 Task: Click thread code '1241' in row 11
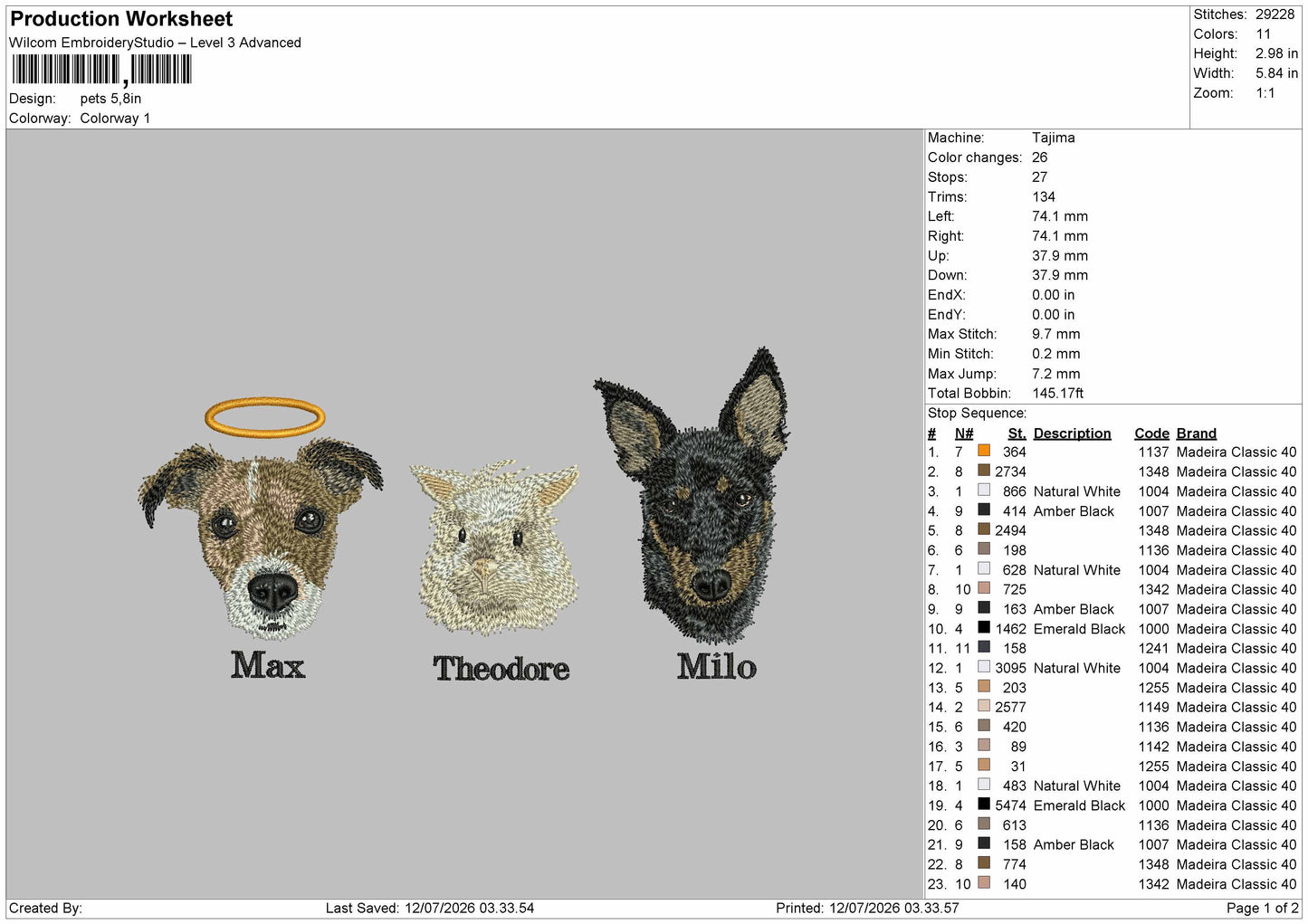click(1153, 648)
